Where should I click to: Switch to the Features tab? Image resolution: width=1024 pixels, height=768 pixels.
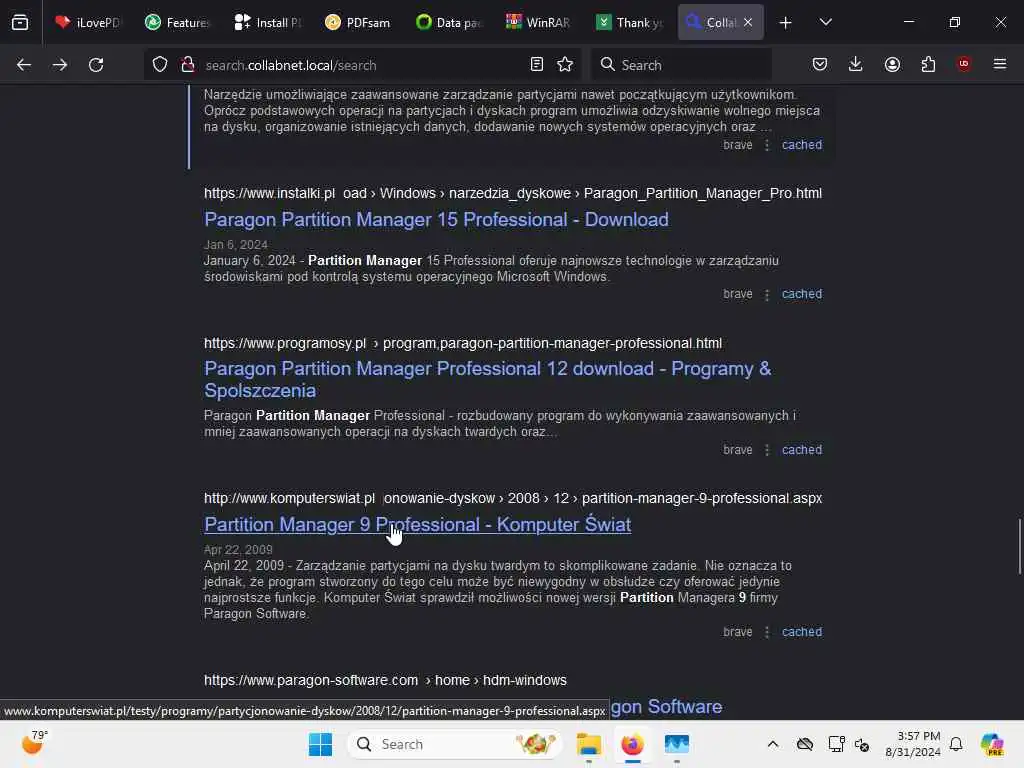pos(178,22)
